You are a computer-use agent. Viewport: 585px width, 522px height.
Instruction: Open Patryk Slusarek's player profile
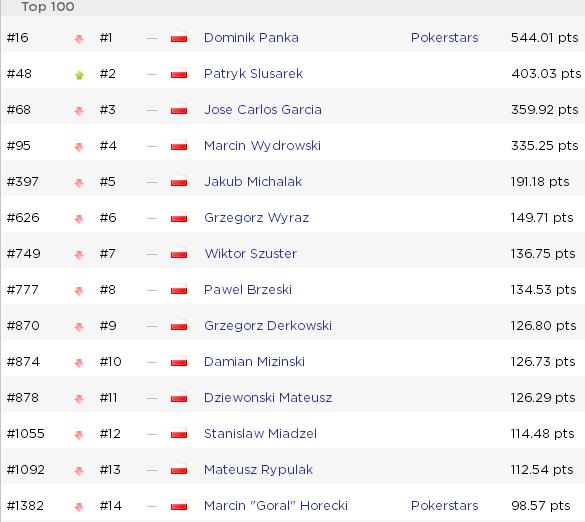(253, 74)
